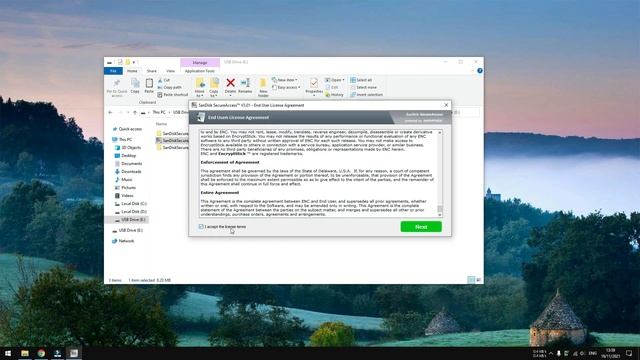Open the Application Tools tab

coord(200,71)
